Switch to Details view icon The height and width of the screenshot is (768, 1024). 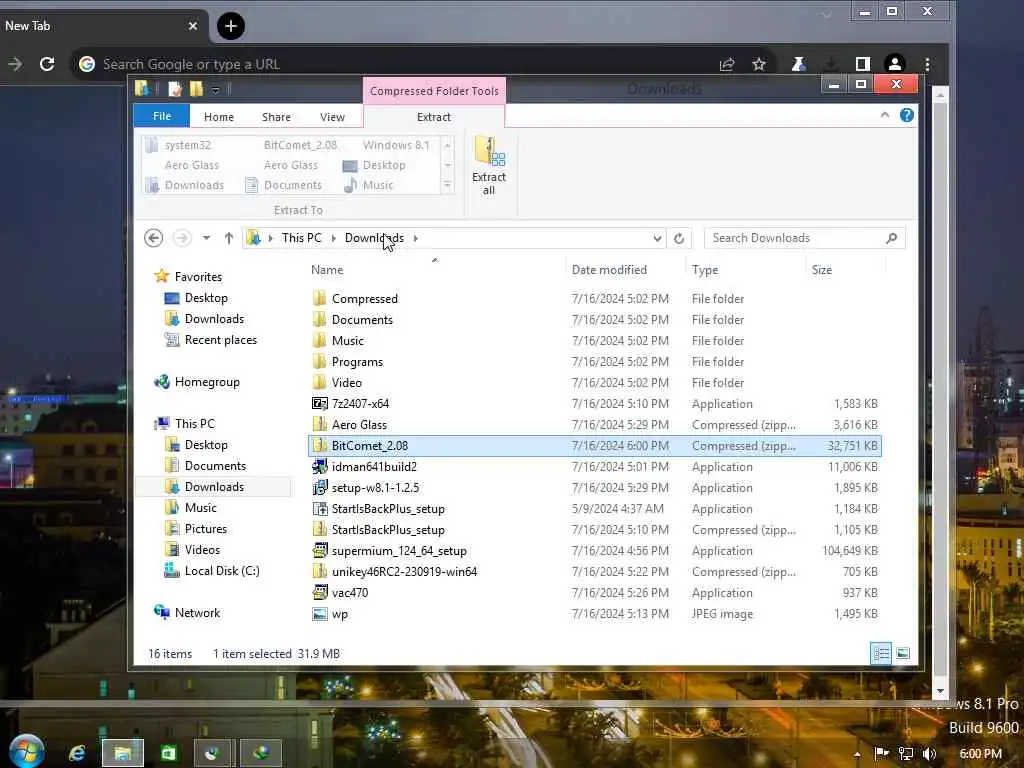881,653
